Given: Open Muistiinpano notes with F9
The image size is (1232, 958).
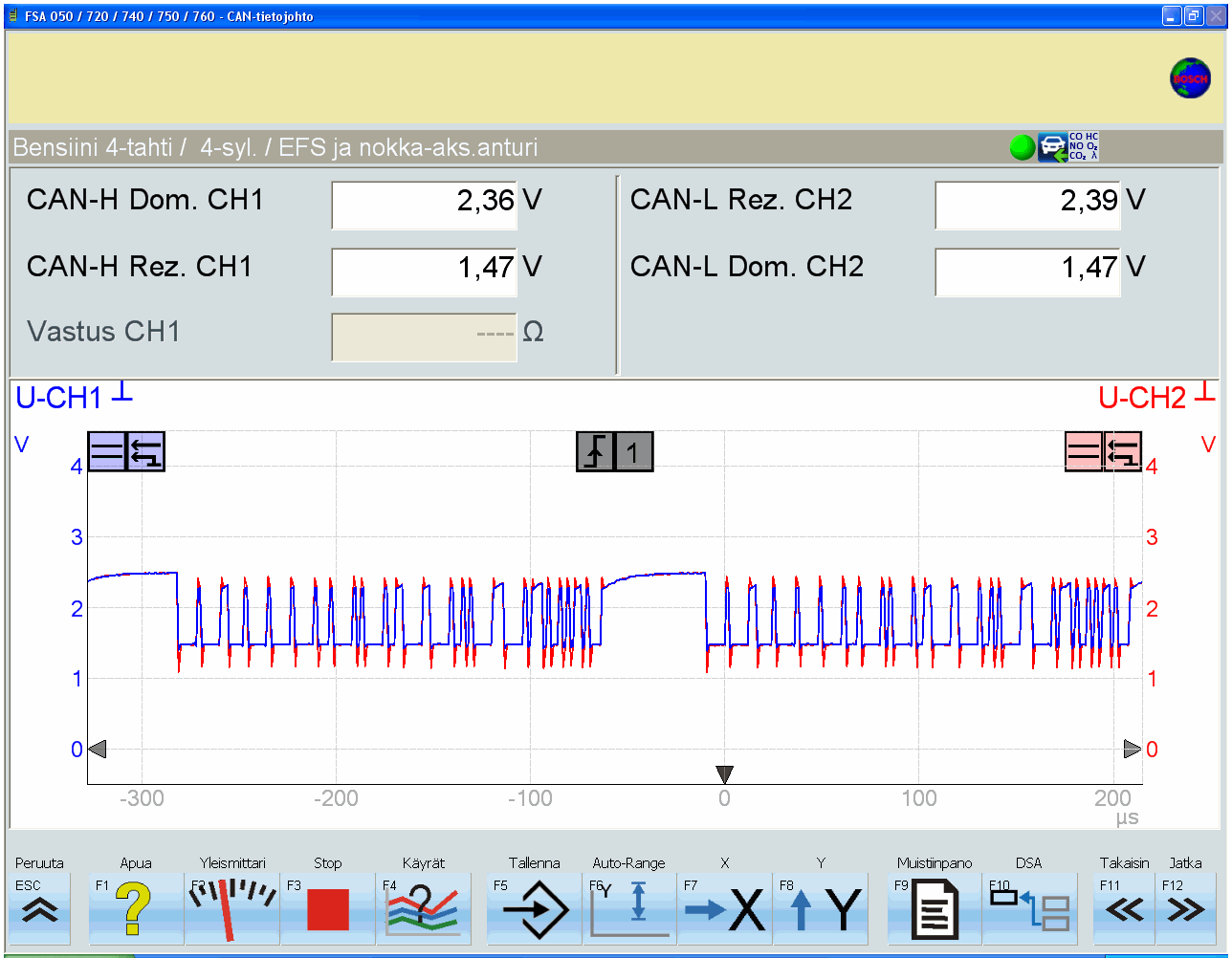Looking at the screenshot, I should click(935, 908).
